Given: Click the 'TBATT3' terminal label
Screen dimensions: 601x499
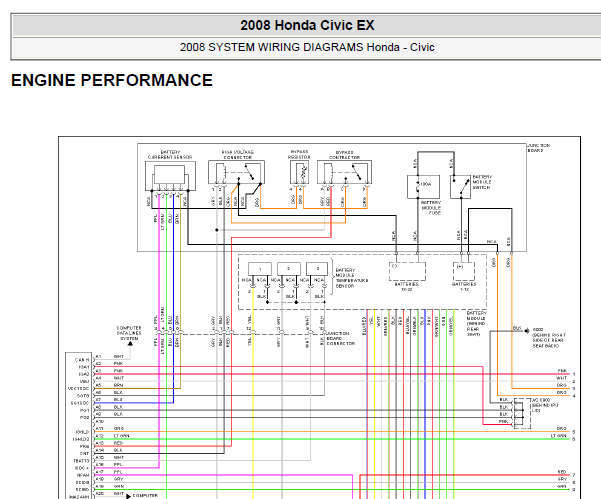Looking at the screenshot, I should [x=81, y=461].
